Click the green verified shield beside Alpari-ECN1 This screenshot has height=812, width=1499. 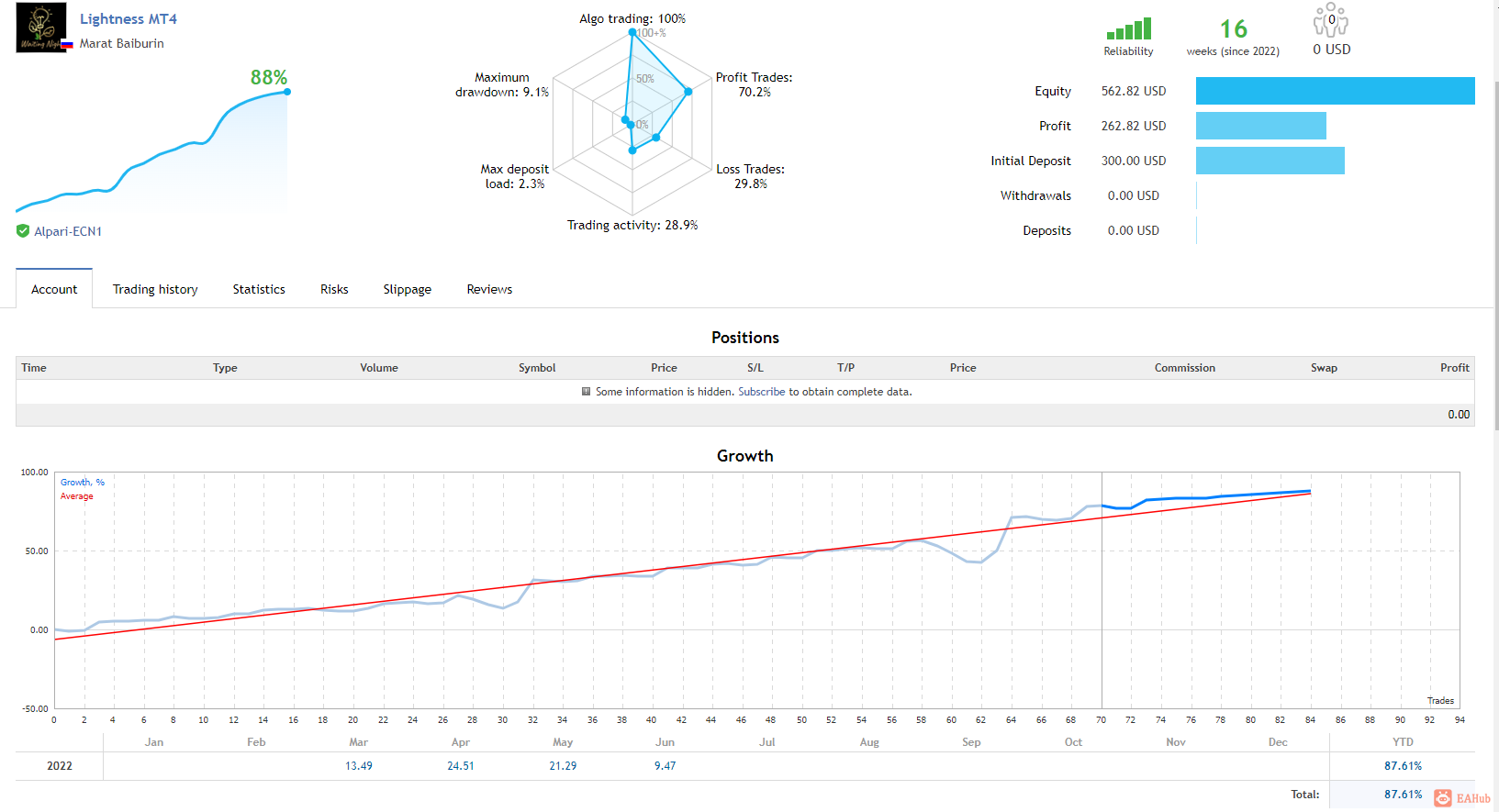23,231
